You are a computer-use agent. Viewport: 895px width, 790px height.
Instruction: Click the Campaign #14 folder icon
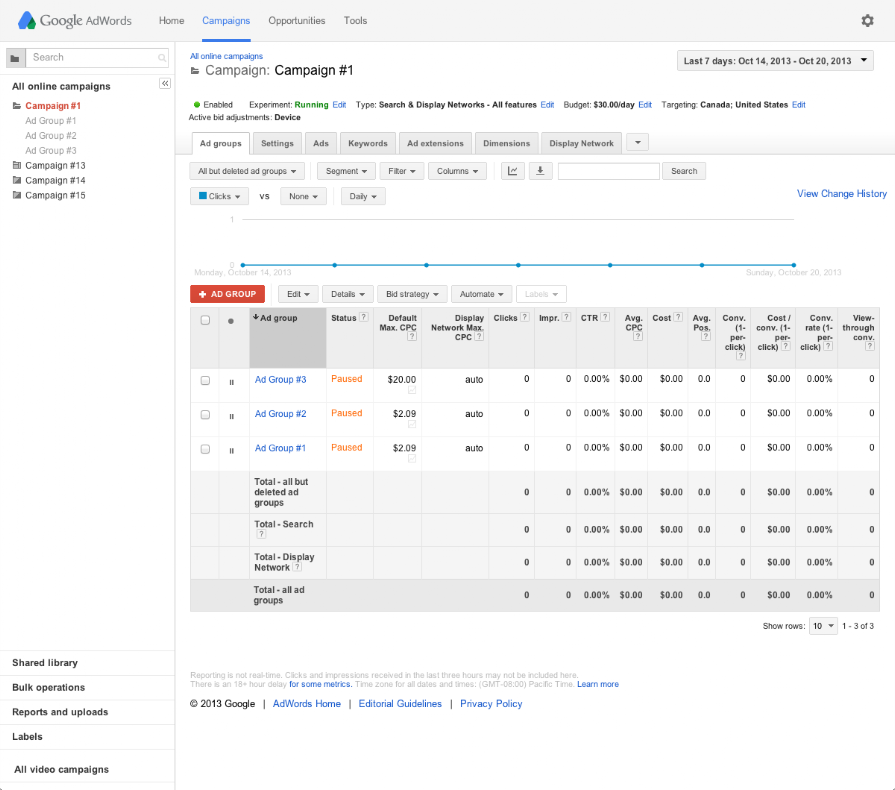[17, 180]
